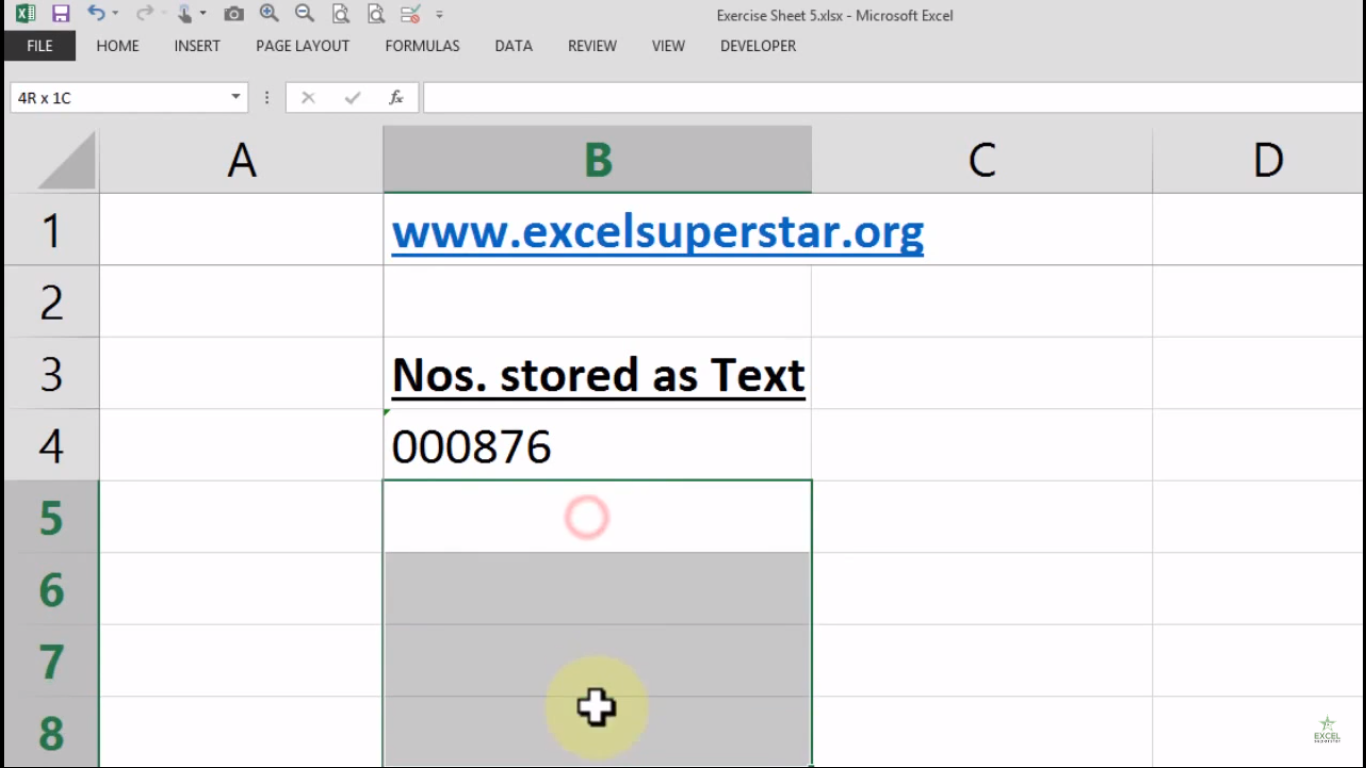Open the www.excelsuperstar.org hyperlink
Screen dimensions: 1366x768
coord(657,232)
